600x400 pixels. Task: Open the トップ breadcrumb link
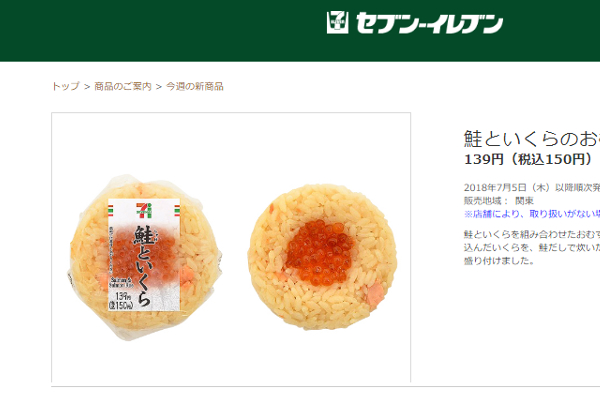(x=66, y=87)
